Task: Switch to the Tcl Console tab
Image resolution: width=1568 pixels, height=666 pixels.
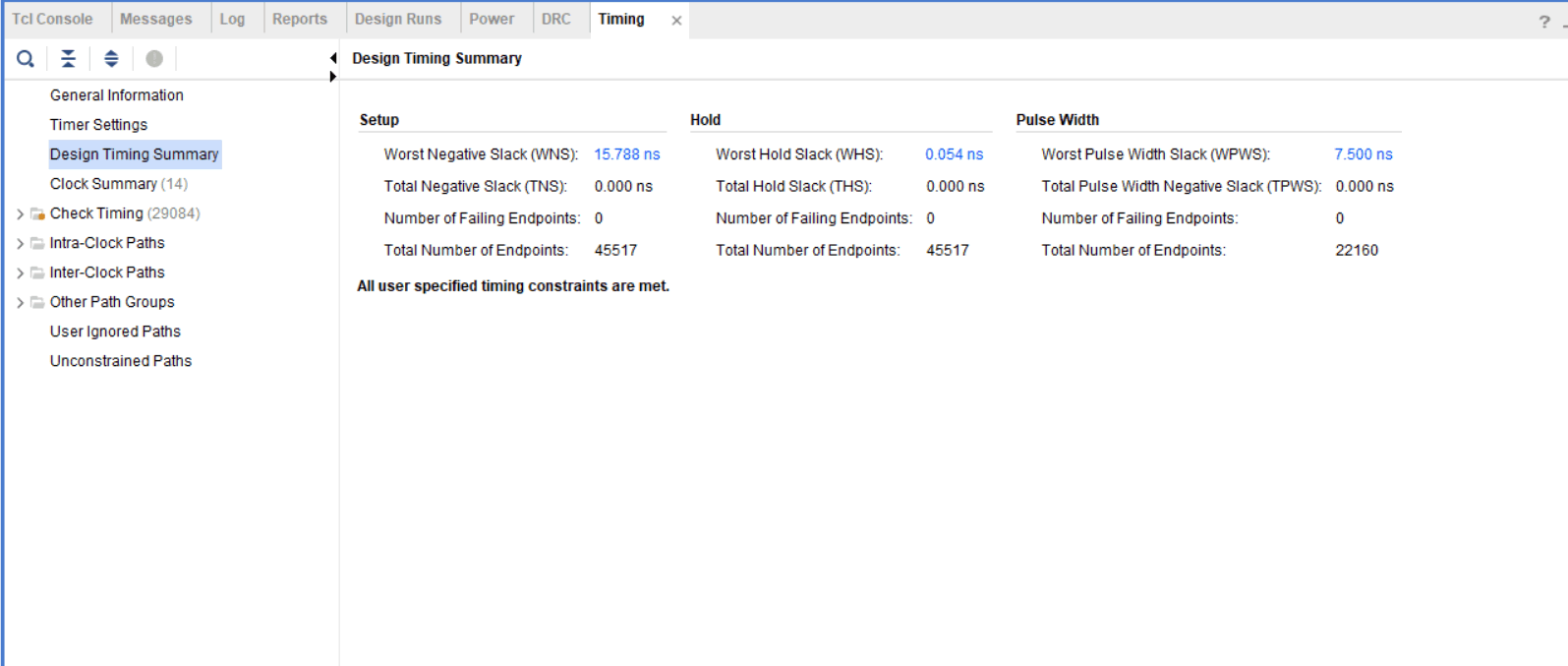Action: click(52, 19)
